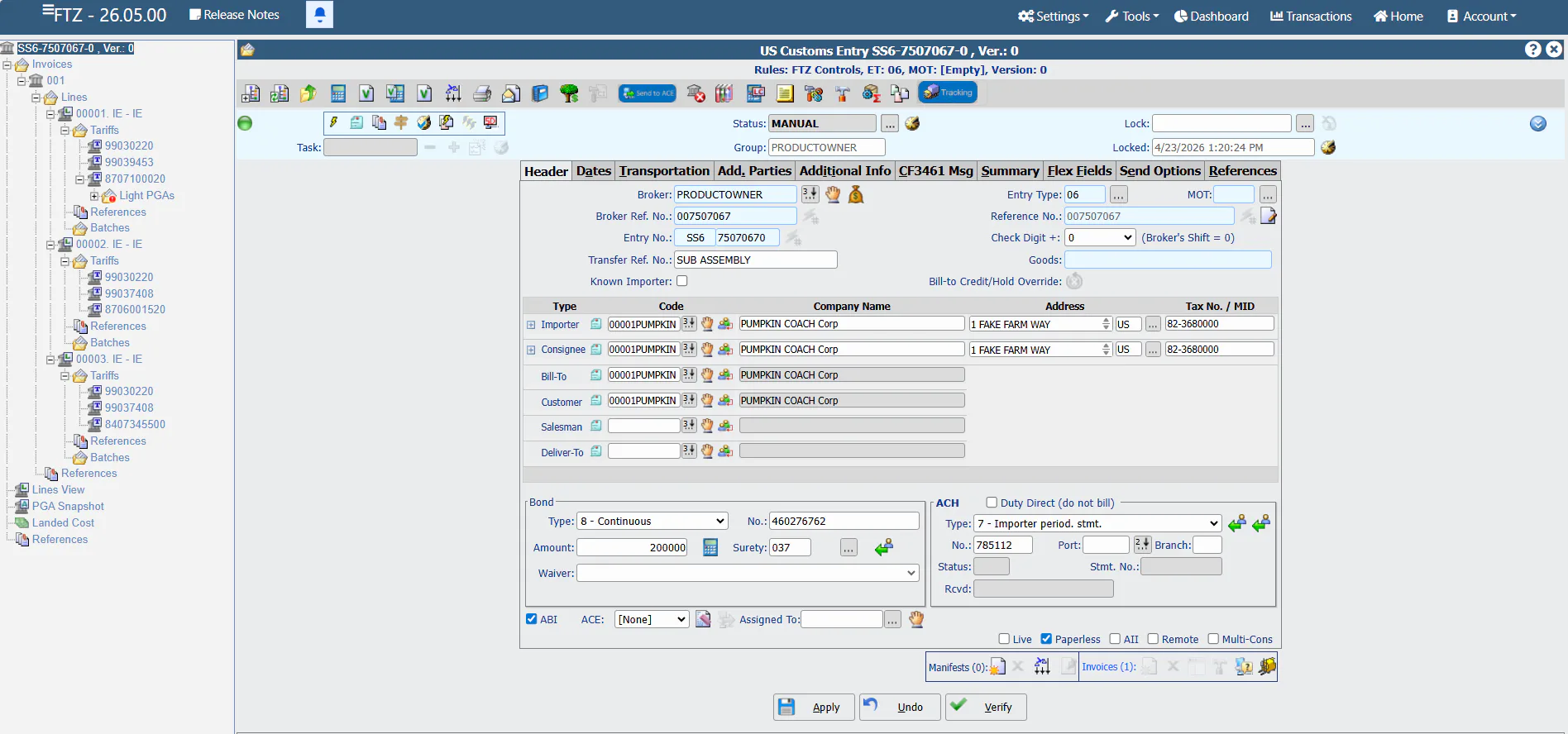
Task: Open the Settings menu
Action: pos(1054,16)
